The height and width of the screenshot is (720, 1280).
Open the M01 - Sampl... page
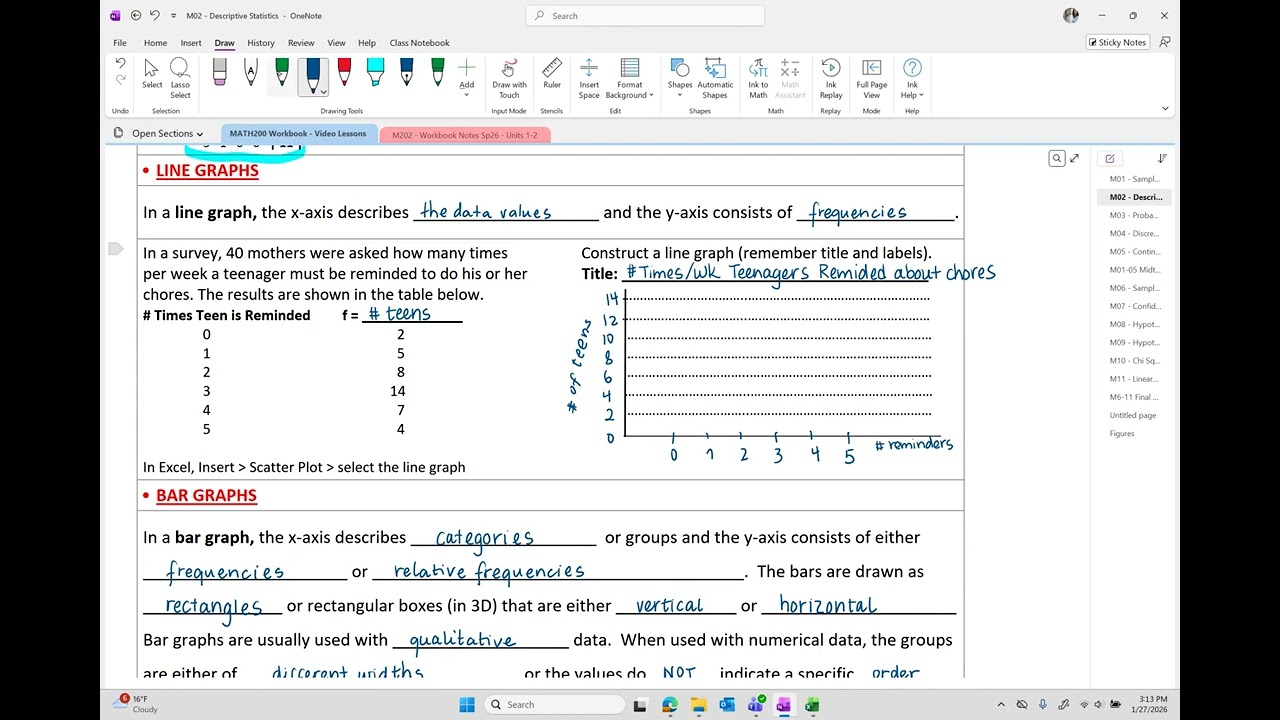pyautogui.click(x=1134, y=179)
